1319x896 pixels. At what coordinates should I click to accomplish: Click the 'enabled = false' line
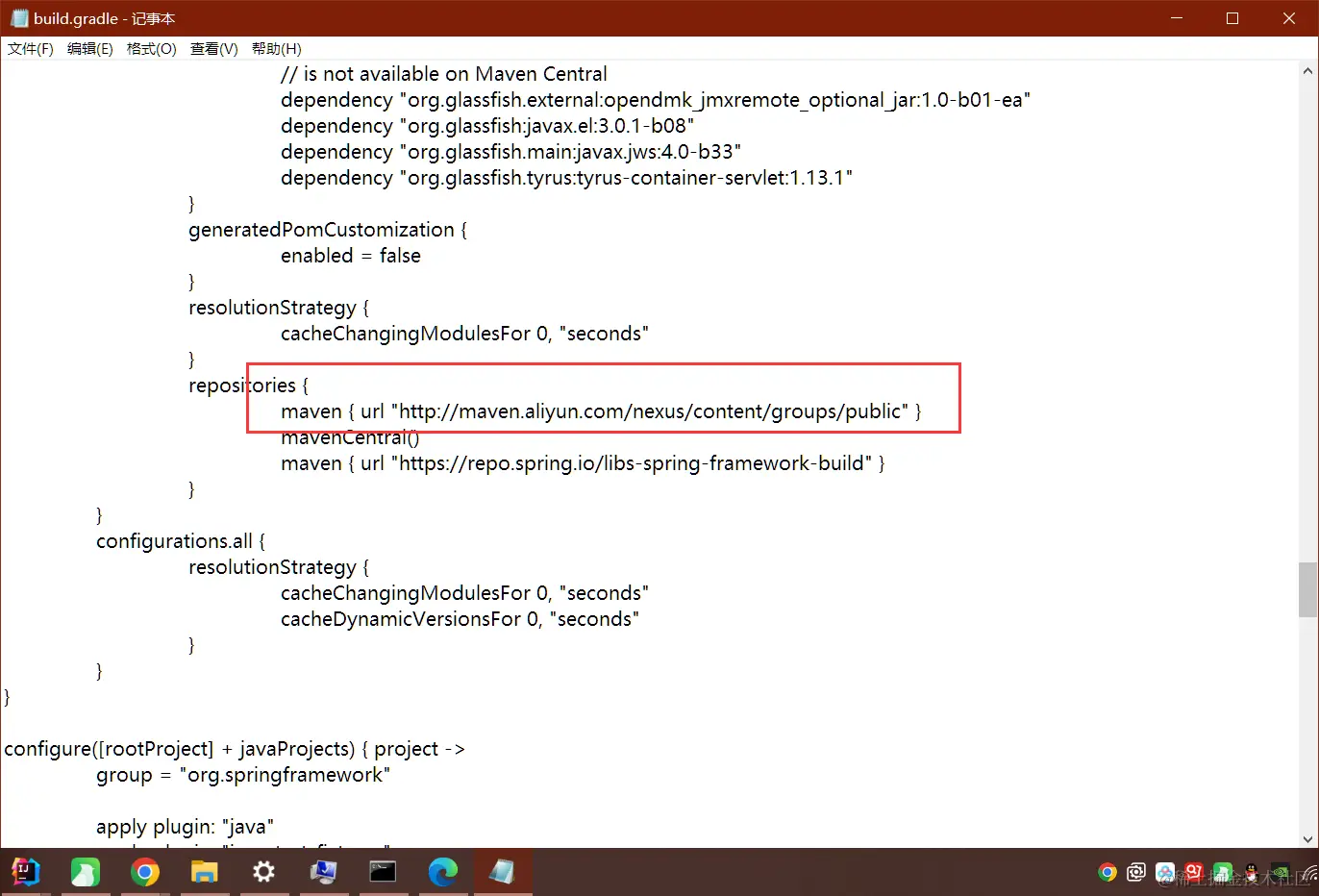pos(351,256)
